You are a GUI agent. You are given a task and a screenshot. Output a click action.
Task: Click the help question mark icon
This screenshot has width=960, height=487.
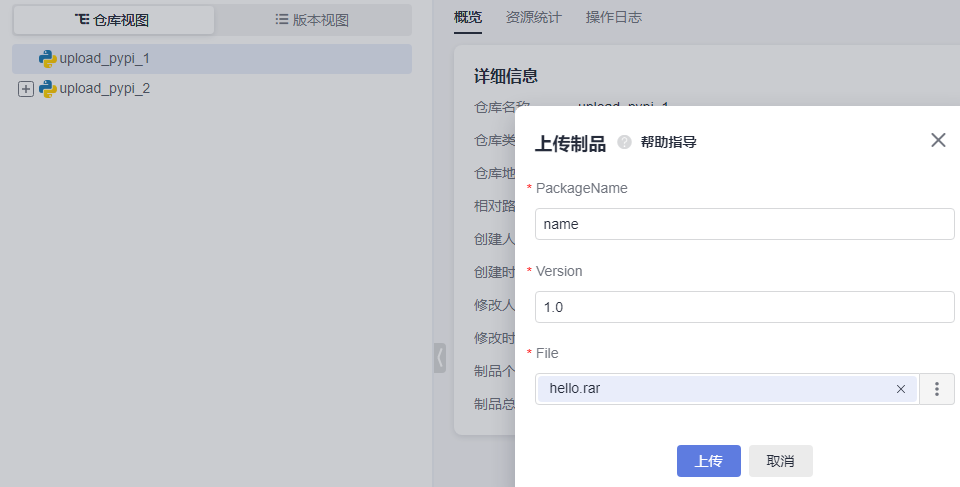point(625,142)
